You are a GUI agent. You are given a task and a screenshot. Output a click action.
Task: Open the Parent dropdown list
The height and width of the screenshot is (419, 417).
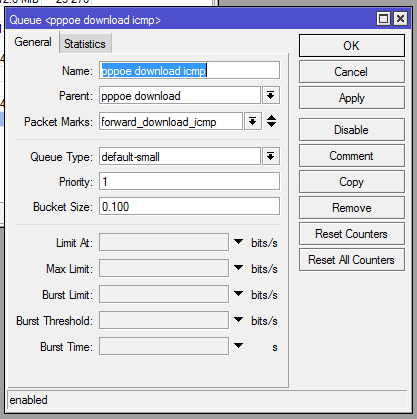point(270,96)
